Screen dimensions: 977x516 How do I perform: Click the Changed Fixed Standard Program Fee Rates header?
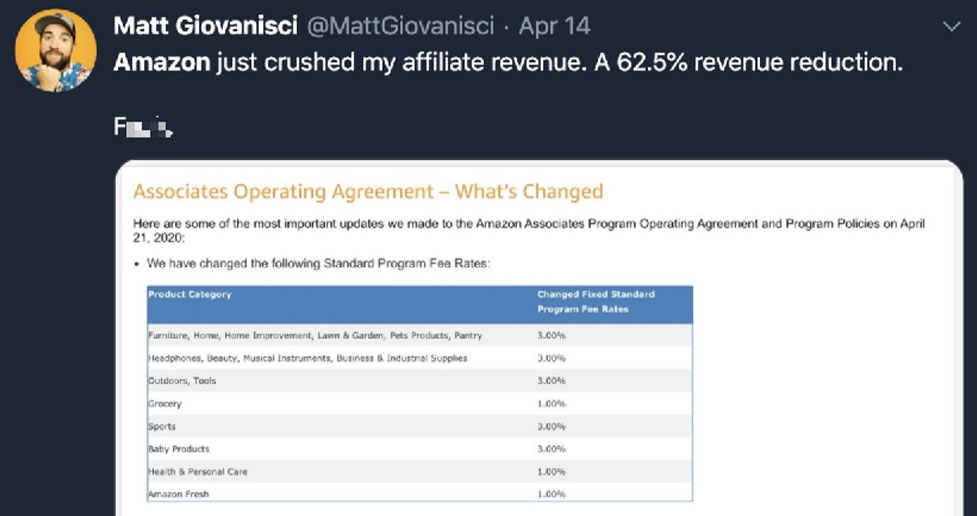pos(595,302)
